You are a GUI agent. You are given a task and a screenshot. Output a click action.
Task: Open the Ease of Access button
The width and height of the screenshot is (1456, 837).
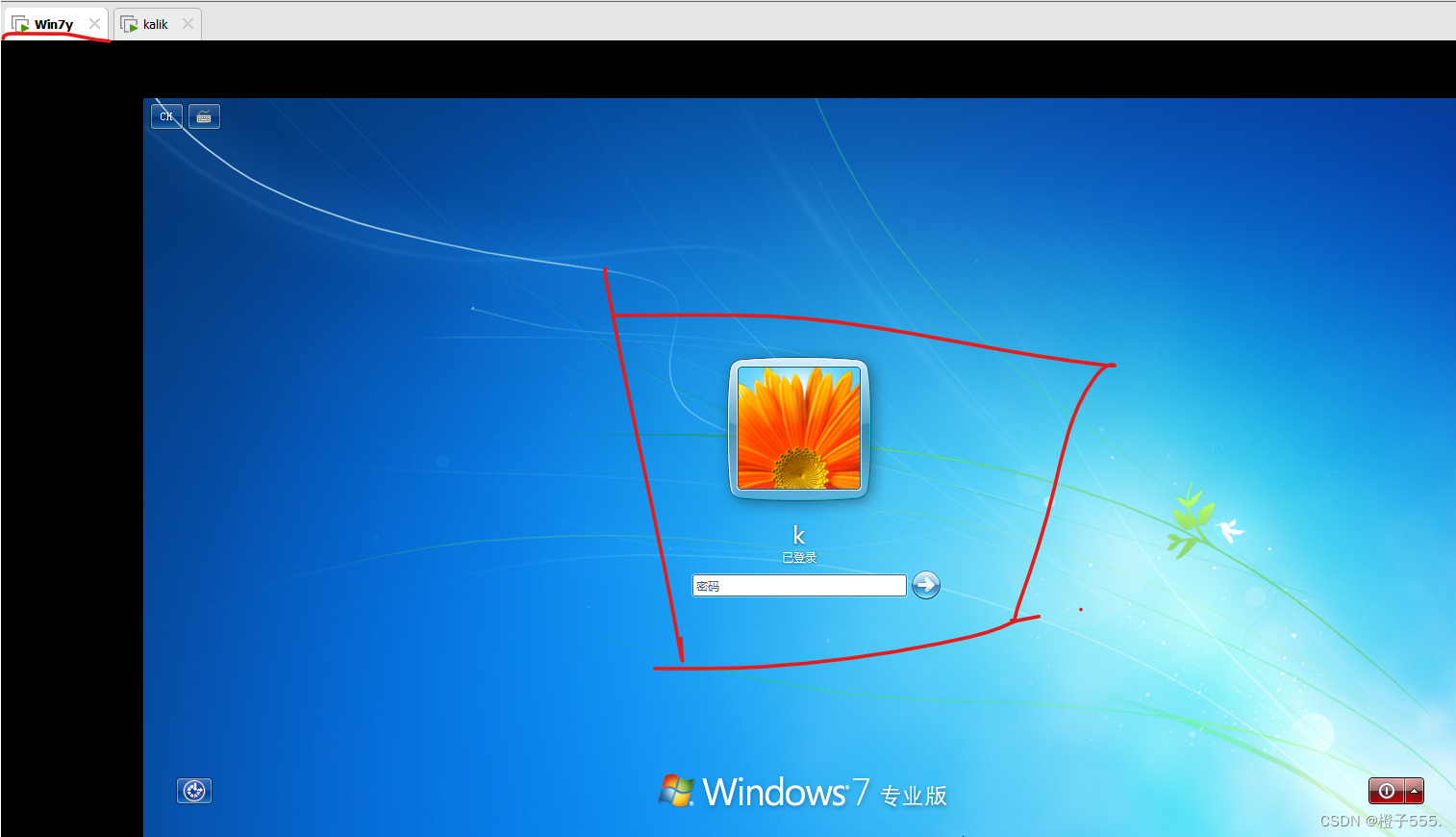194,791
